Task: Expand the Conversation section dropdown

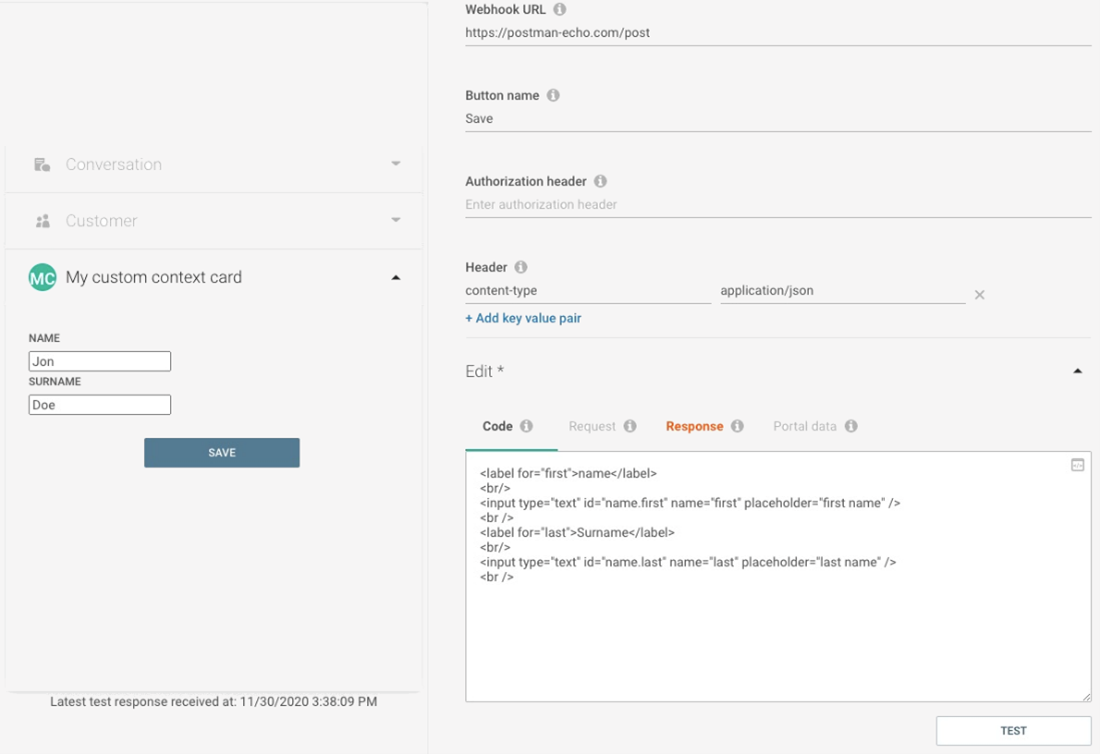Action: [x=396, y=164]
